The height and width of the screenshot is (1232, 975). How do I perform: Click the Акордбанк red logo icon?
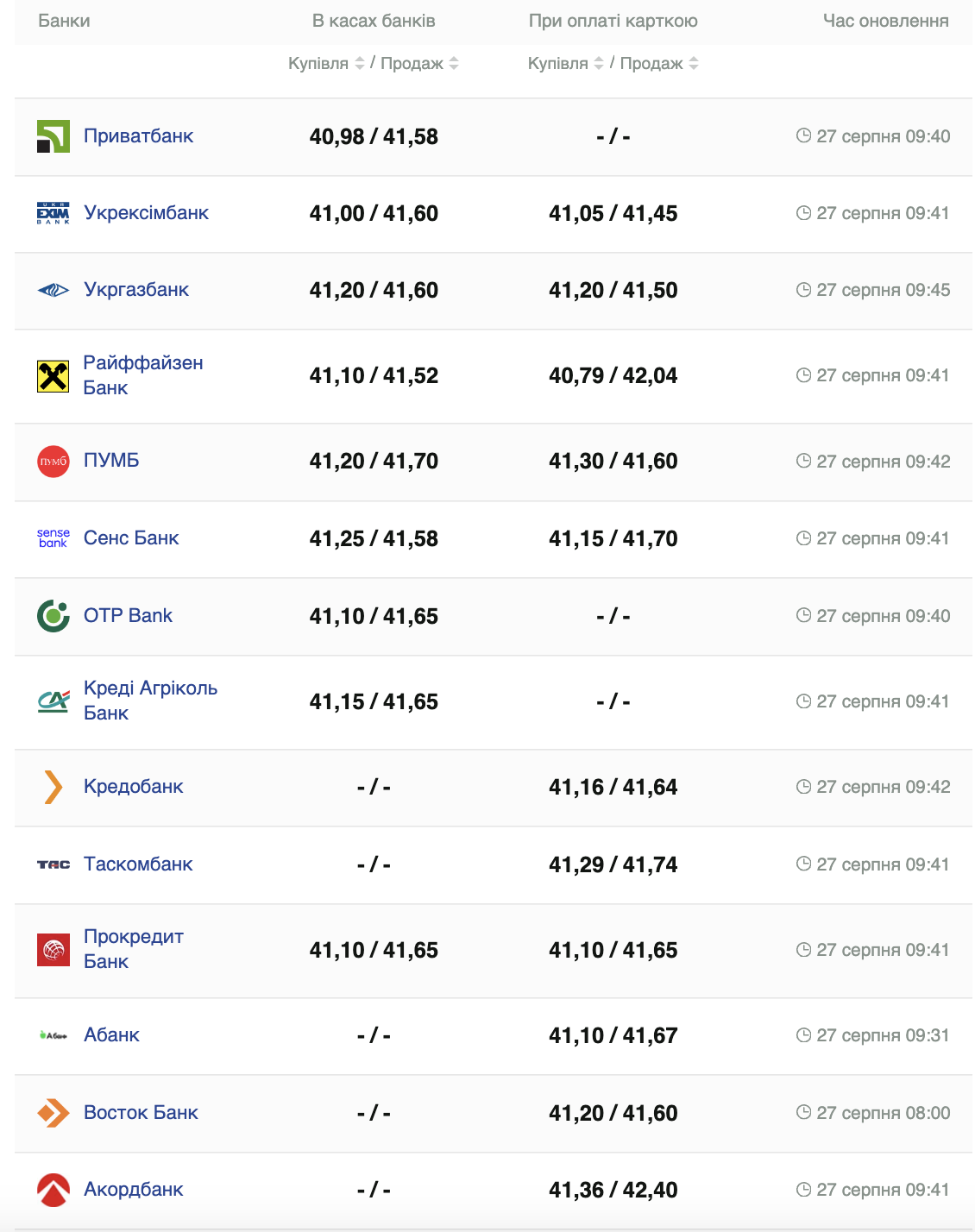53,1190
